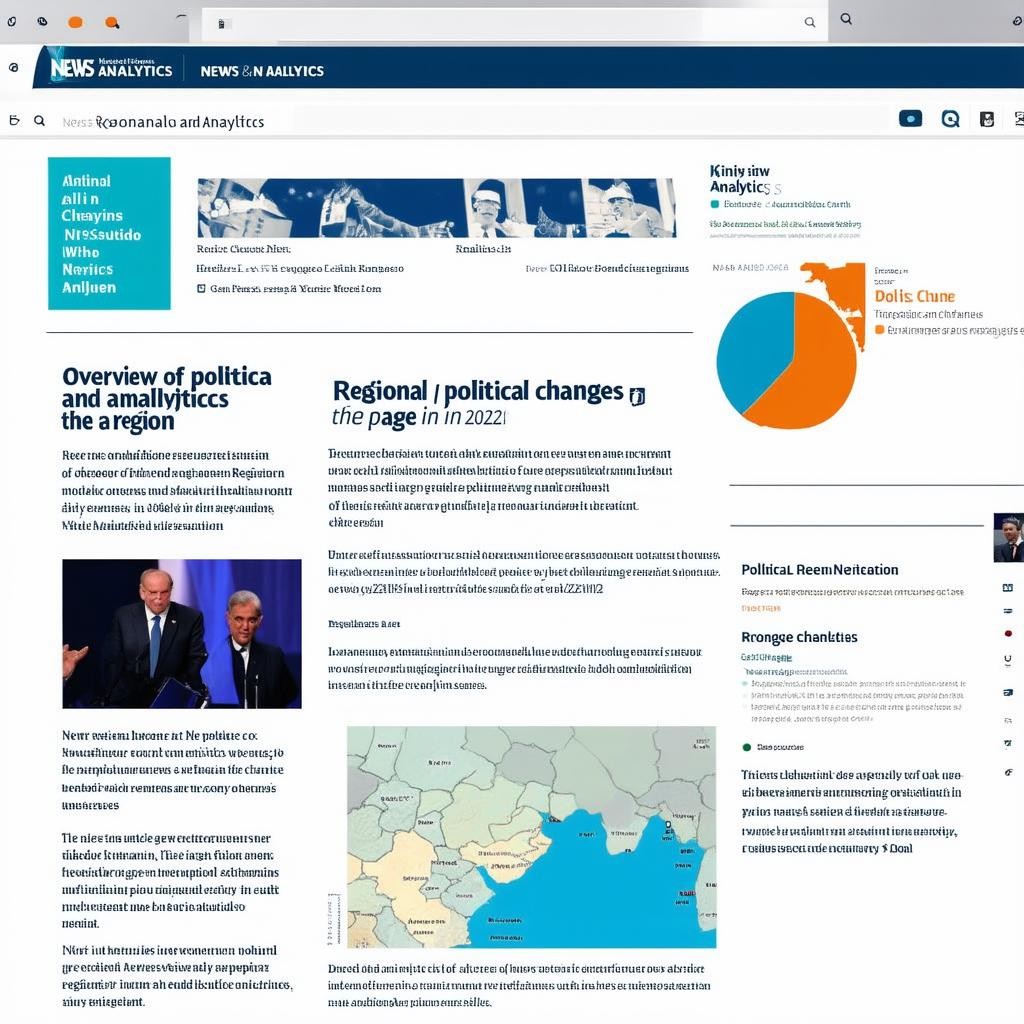Click the small icon after "political changes" headline

coord(637,396)
